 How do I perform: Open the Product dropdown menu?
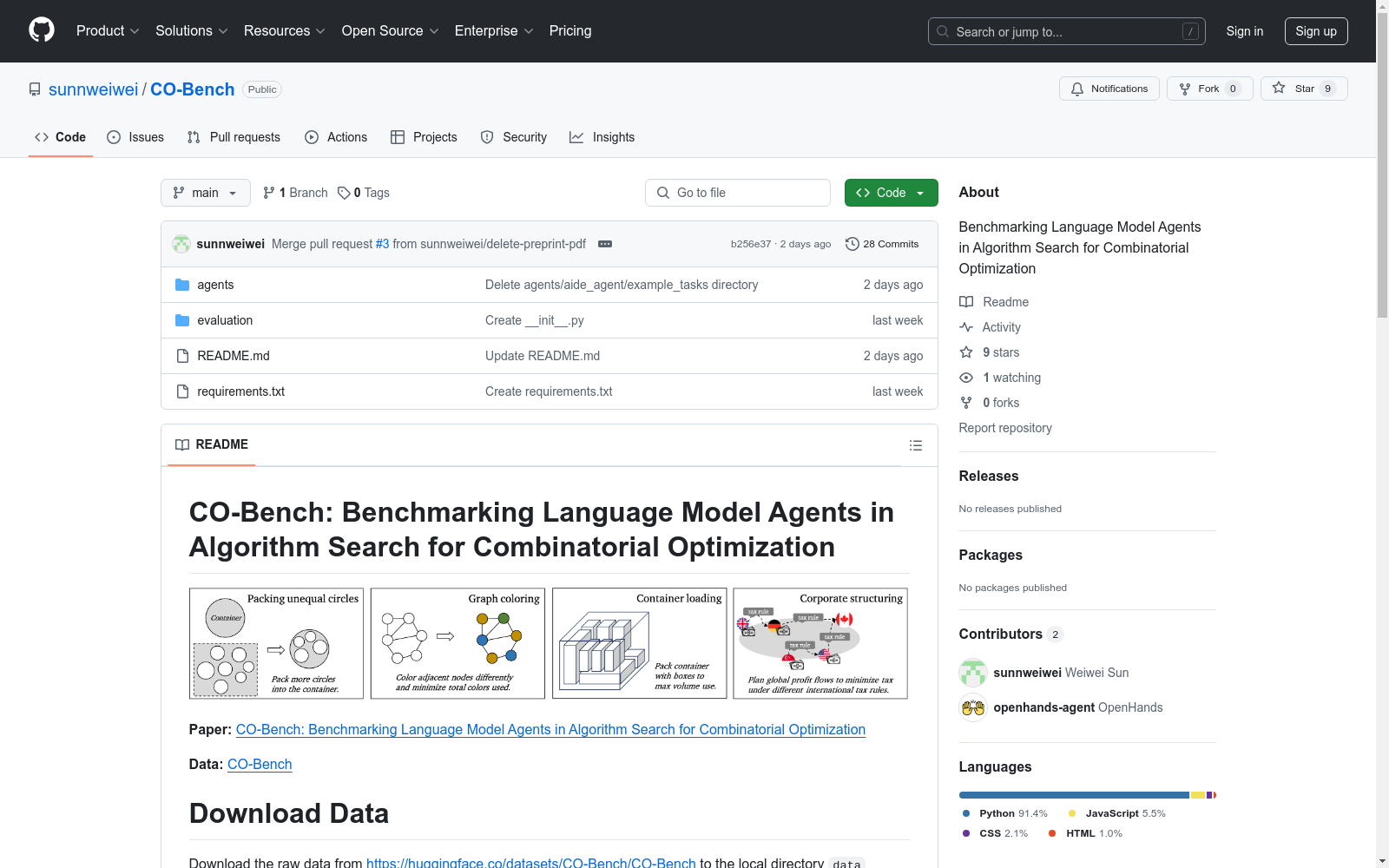[108, 30]
